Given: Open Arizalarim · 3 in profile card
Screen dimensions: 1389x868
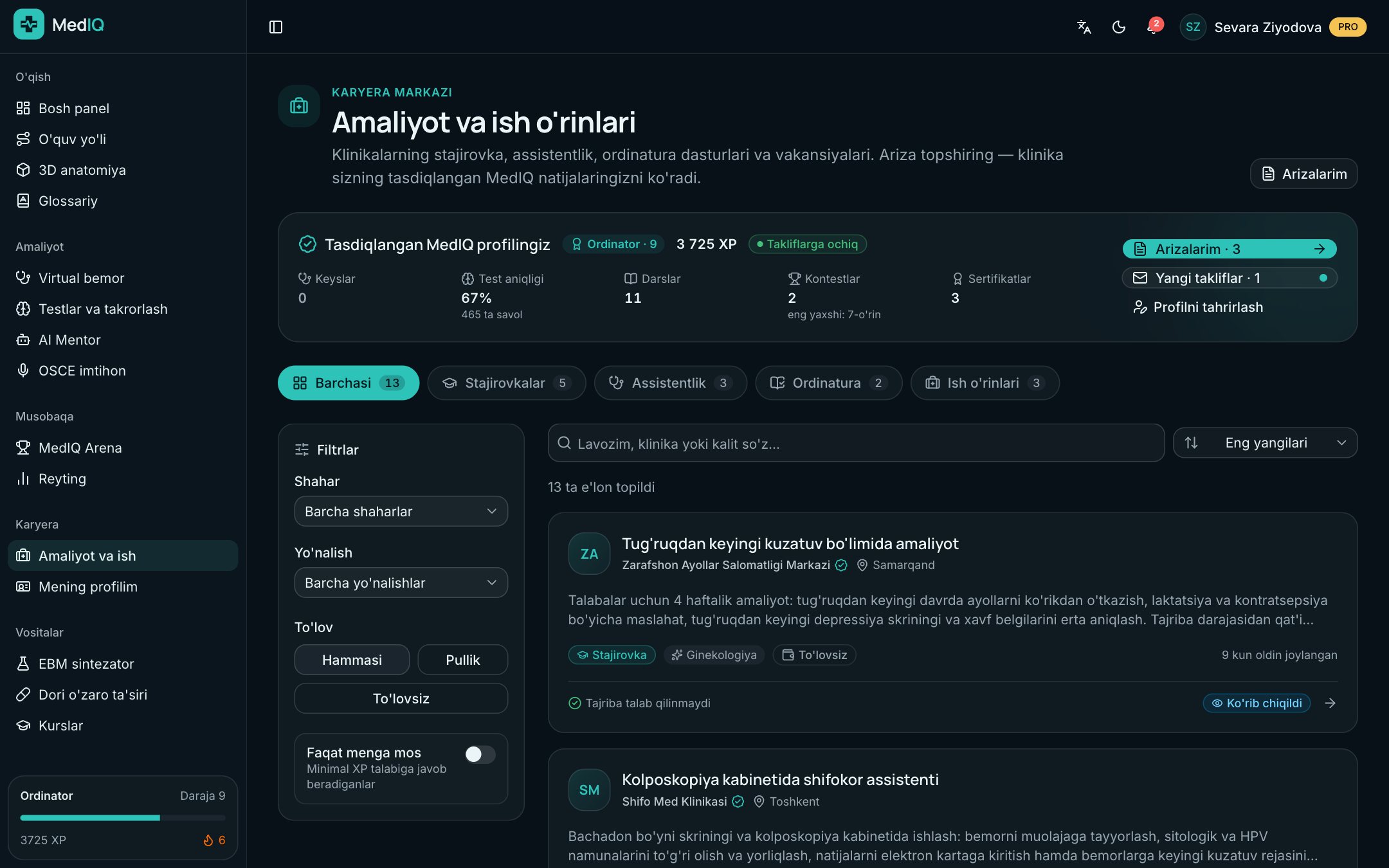Looking at the screenshot, I should pyautogui.click(x=1230, y=249).
